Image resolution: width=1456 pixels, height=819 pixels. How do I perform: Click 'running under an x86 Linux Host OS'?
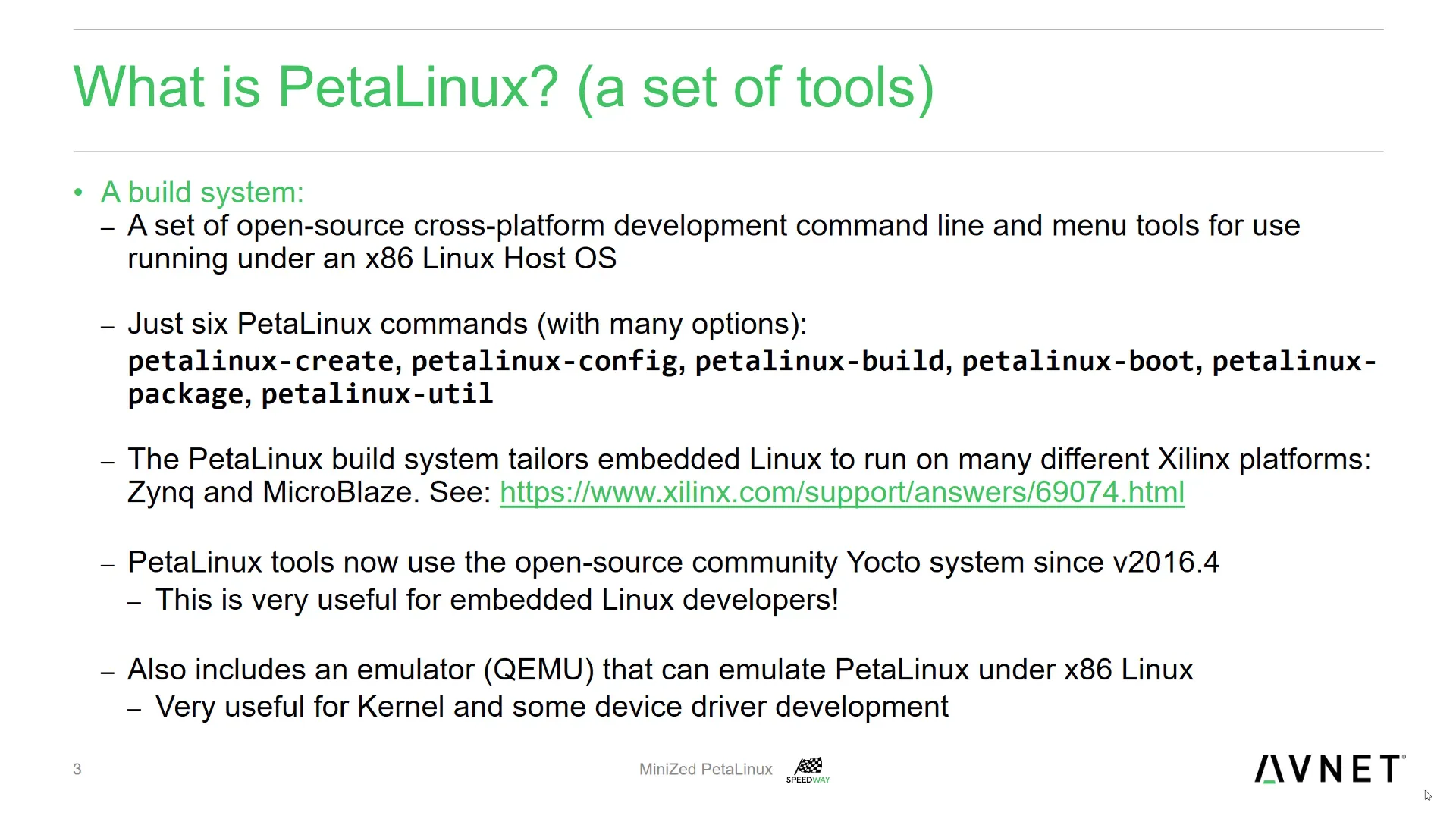[x=372, y=259]
